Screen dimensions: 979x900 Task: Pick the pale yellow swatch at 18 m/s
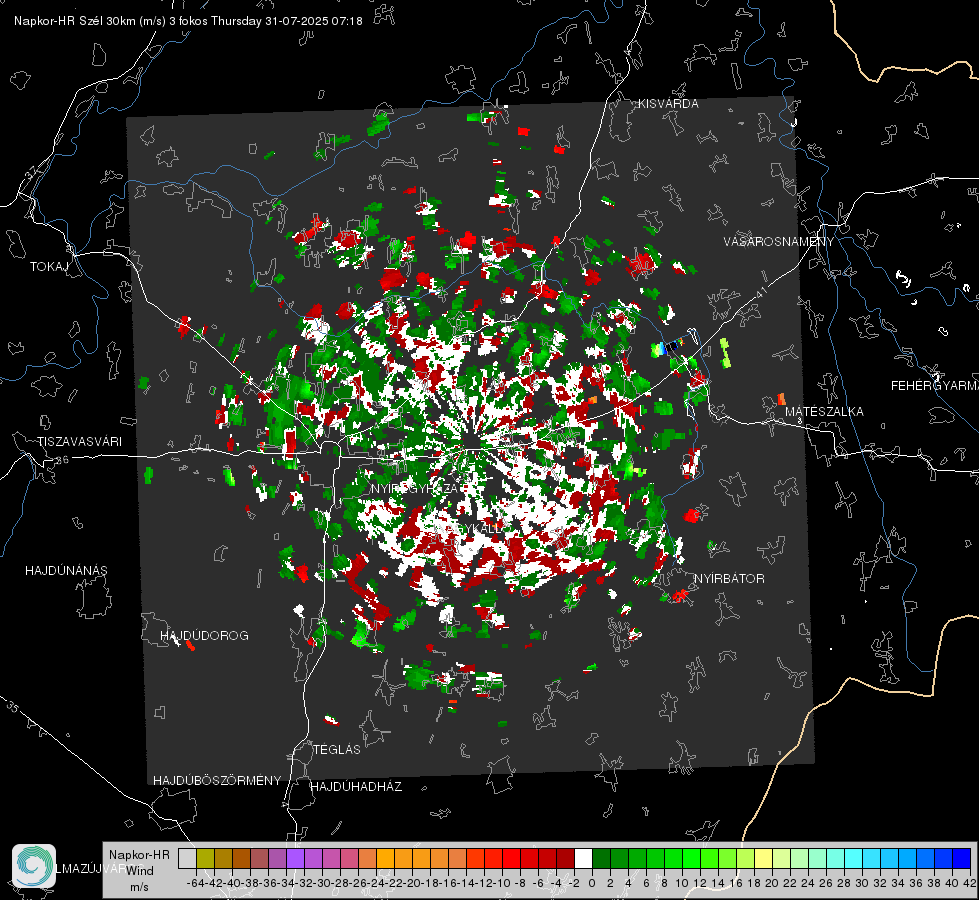pos(763,858)
